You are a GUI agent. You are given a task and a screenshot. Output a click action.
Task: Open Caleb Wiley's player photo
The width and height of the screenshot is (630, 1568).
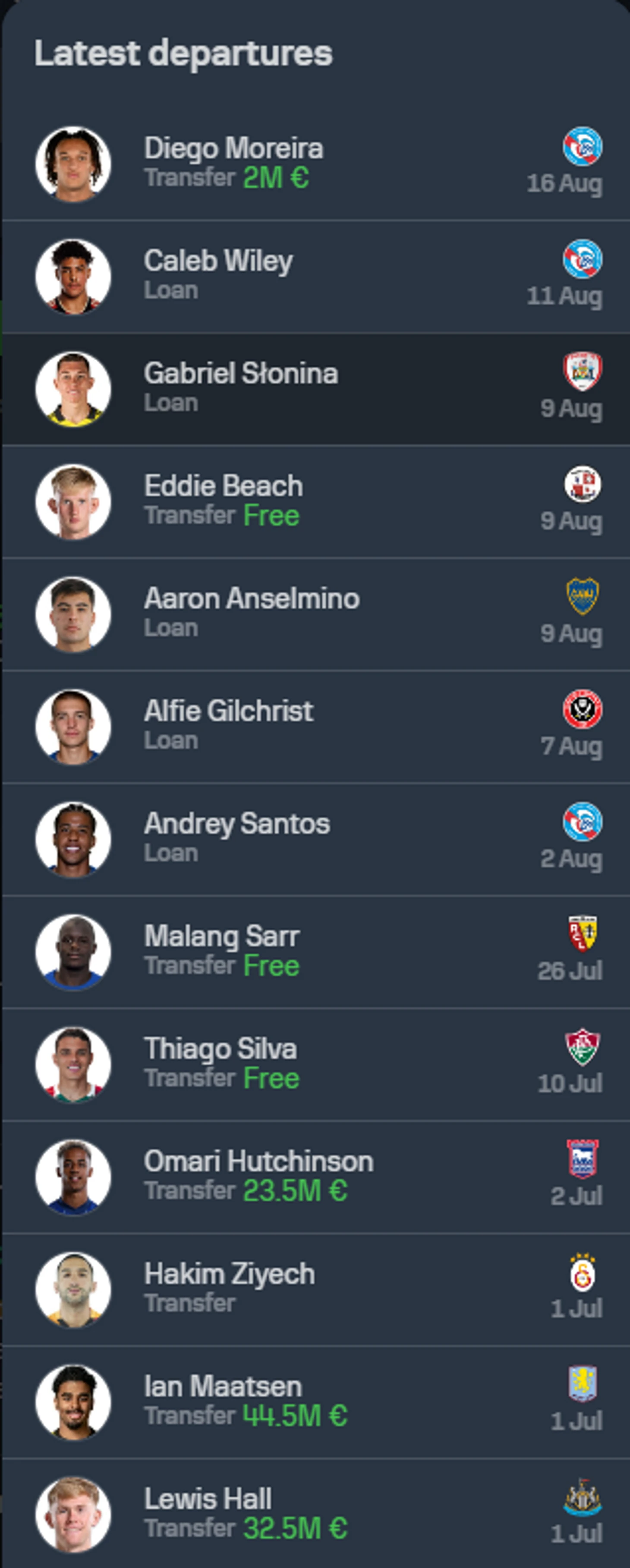(x=73, y=277)
